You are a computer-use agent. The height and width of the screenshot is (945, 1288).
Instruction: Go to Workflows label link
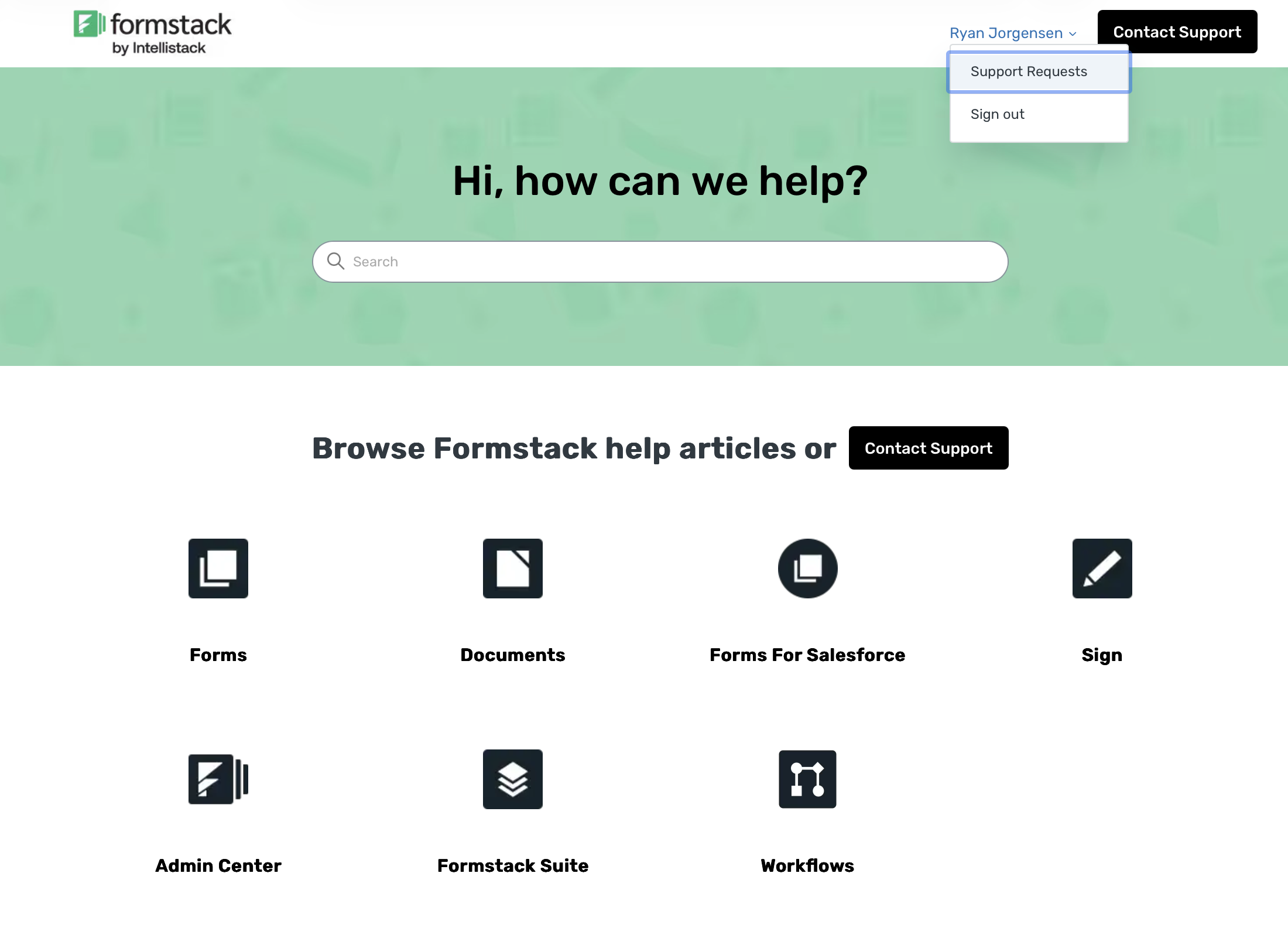point(807,865)
